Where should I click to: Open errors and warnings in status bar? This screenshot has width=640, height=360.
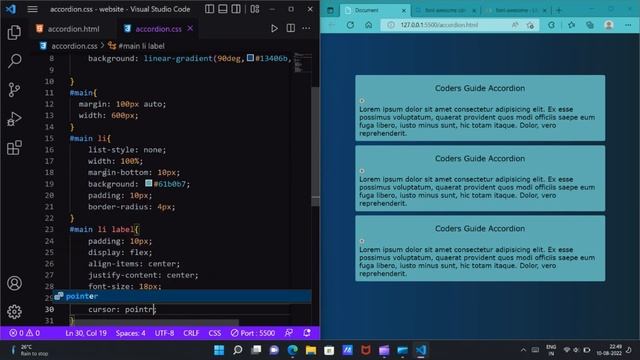[x=24, y=333]
